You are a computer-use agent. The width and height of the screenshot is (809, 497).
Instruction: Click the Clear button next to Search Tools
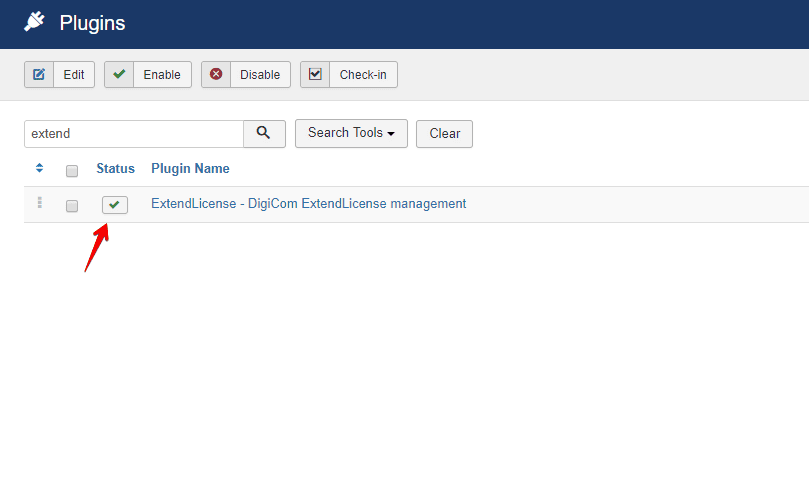[444, 134]
